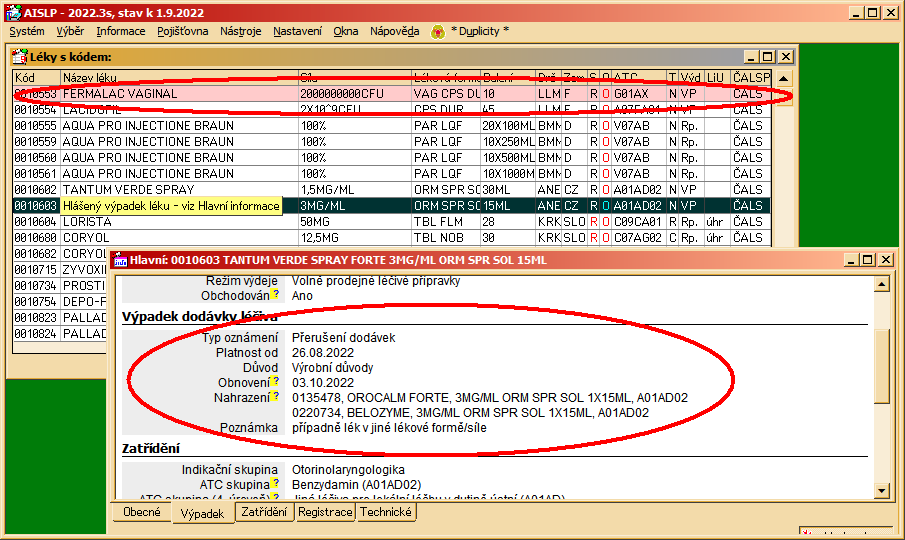This screenshot has height=540, width=905.
Task: Select row with code 0010754
Action: tap(59, 302)
